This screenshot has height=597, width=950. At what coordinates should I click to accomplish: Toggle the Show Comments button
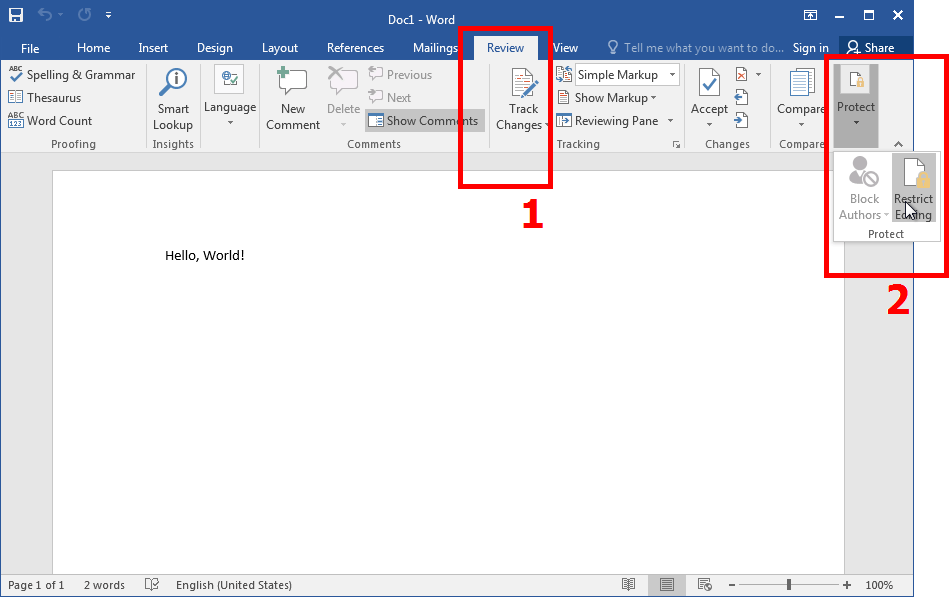(423, 121)
